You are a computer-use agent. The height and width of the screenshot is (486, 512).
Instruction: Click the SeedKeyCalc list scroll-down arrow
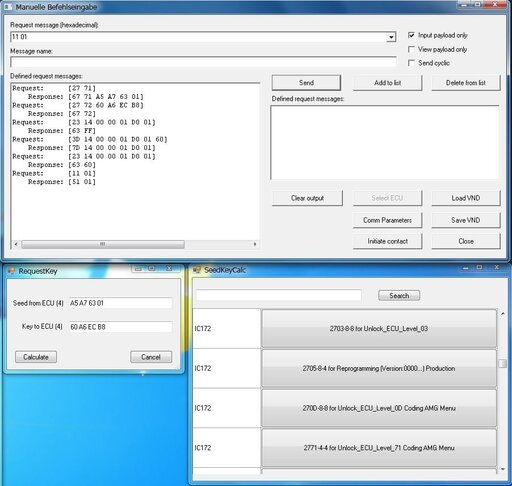pyautogui.click(x=503, y=469)
